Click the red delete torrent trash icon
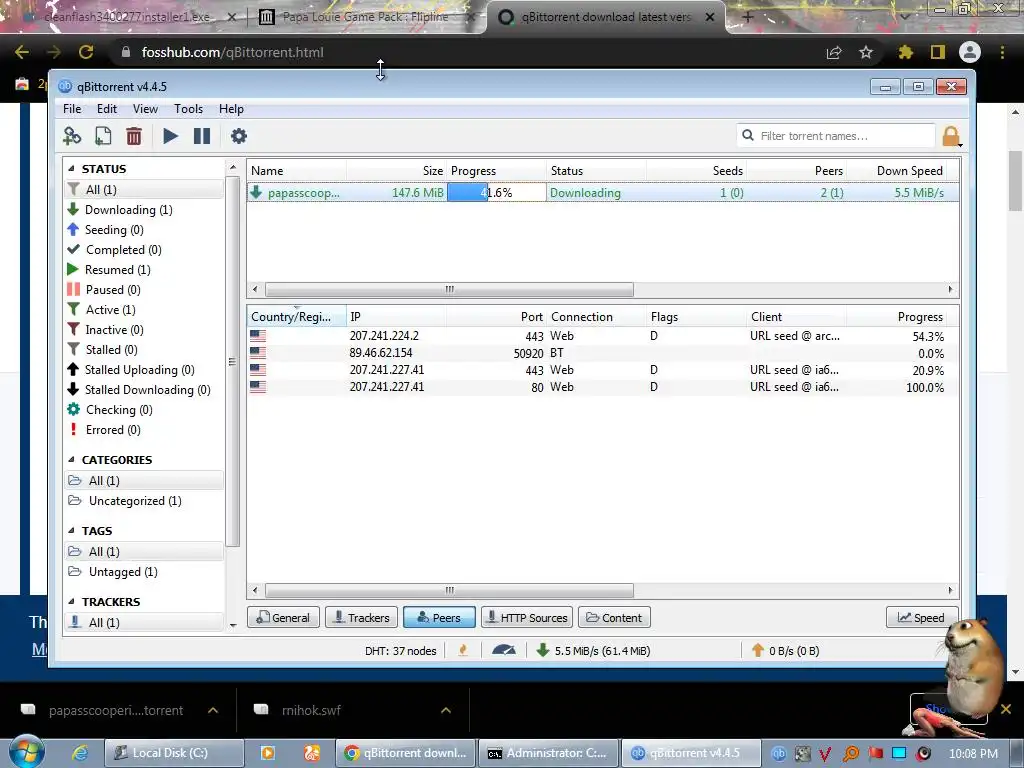The height and width of the screenshot is (768, 1024). click(134, 136)
